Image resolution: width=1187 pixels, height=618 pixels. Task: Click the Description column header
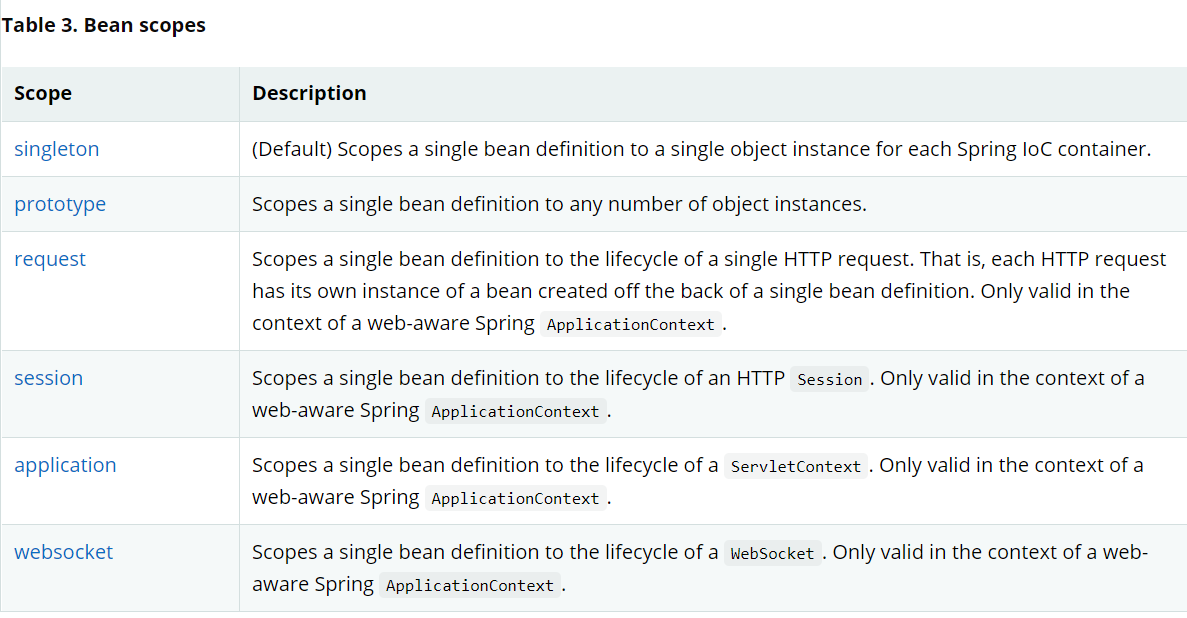pyautogui.click(x=309, y=93)
